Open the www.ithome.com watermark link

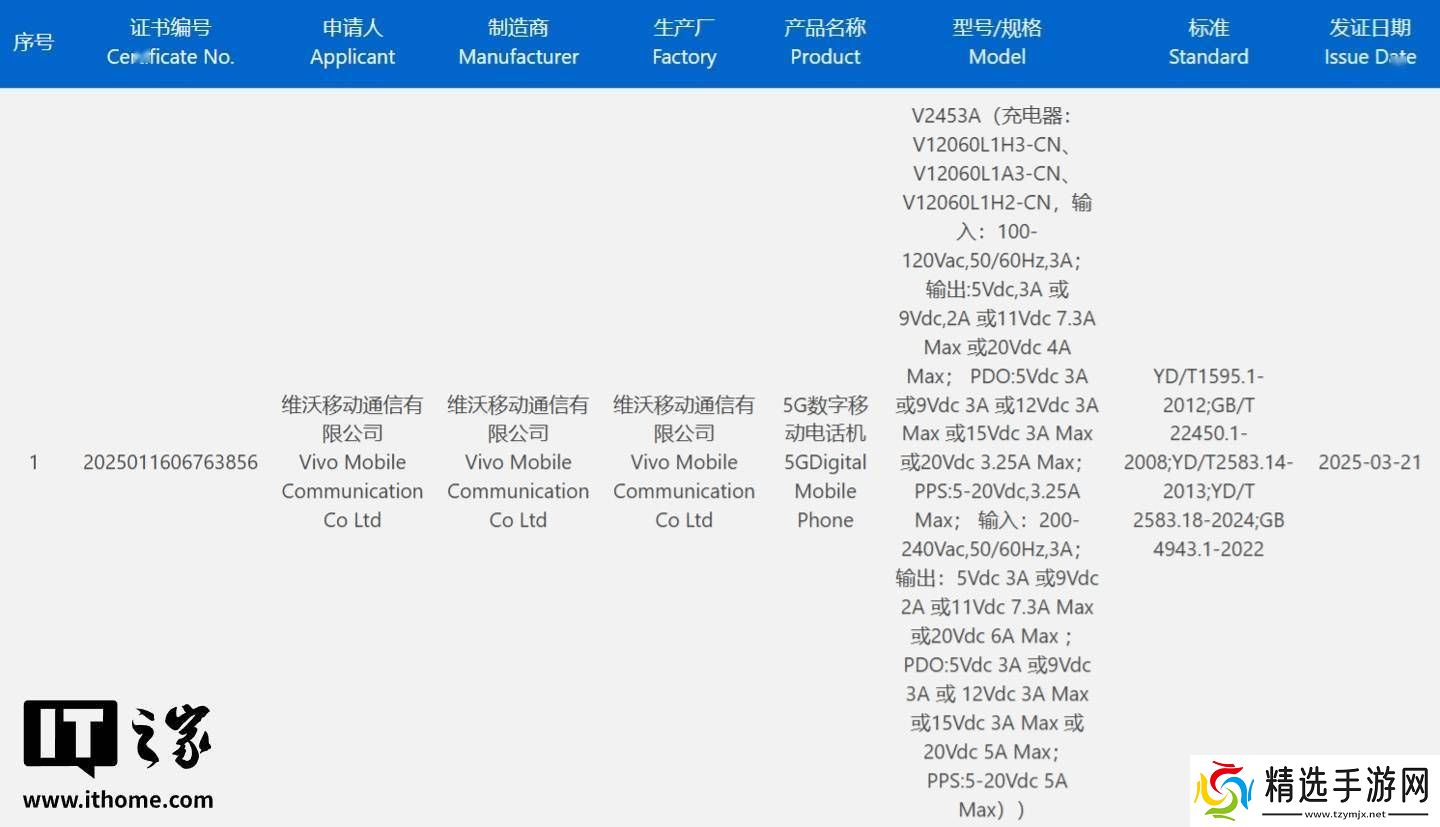point(118,800)
